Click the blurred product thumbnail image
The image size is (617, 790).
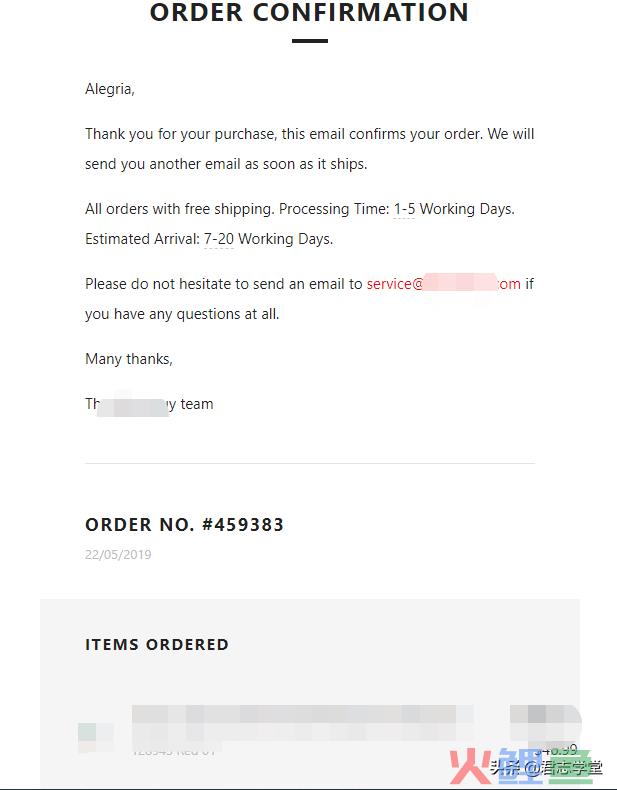(96, 737)
